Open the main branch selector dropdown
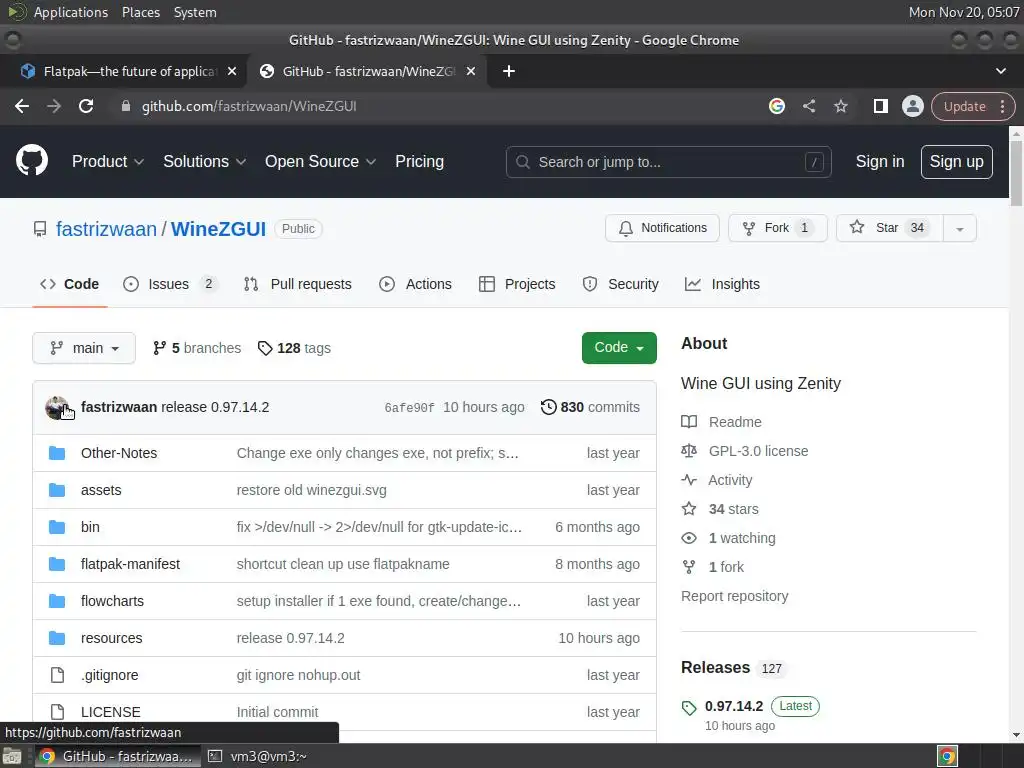The height and width of the screenshot is (768, 1024). point(84,348)
